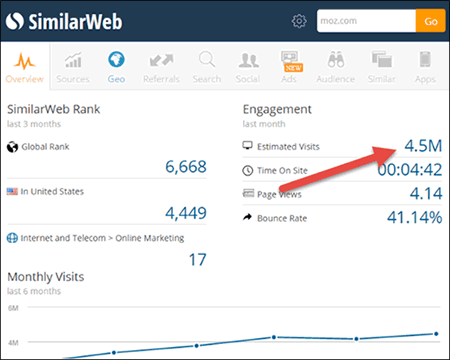Select the Overview tab
This screenshot has height=360, width=450.
(x=25, y=67)
